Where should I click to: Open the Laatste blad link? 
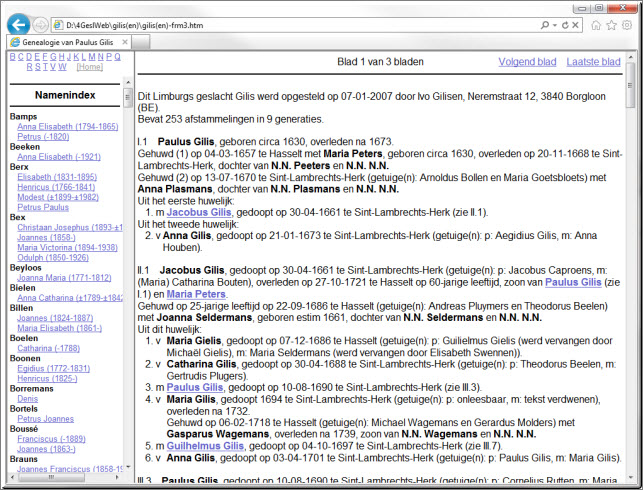[x=593, y=62]
